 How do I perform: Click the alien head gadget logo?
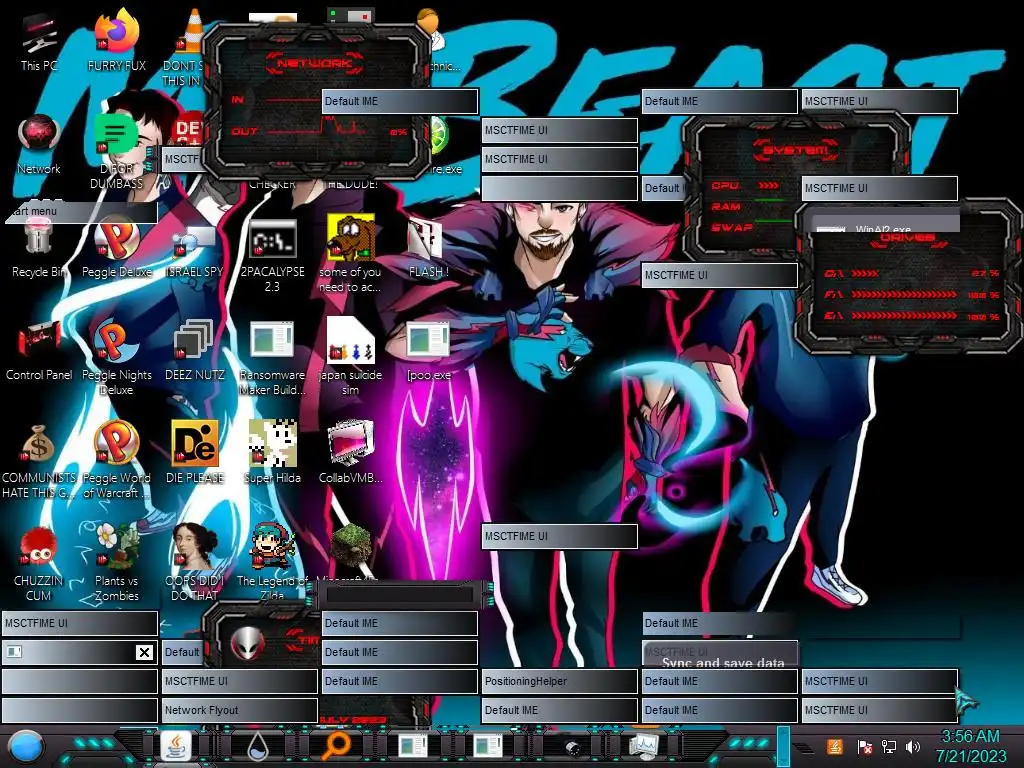[x=248, y=644]
